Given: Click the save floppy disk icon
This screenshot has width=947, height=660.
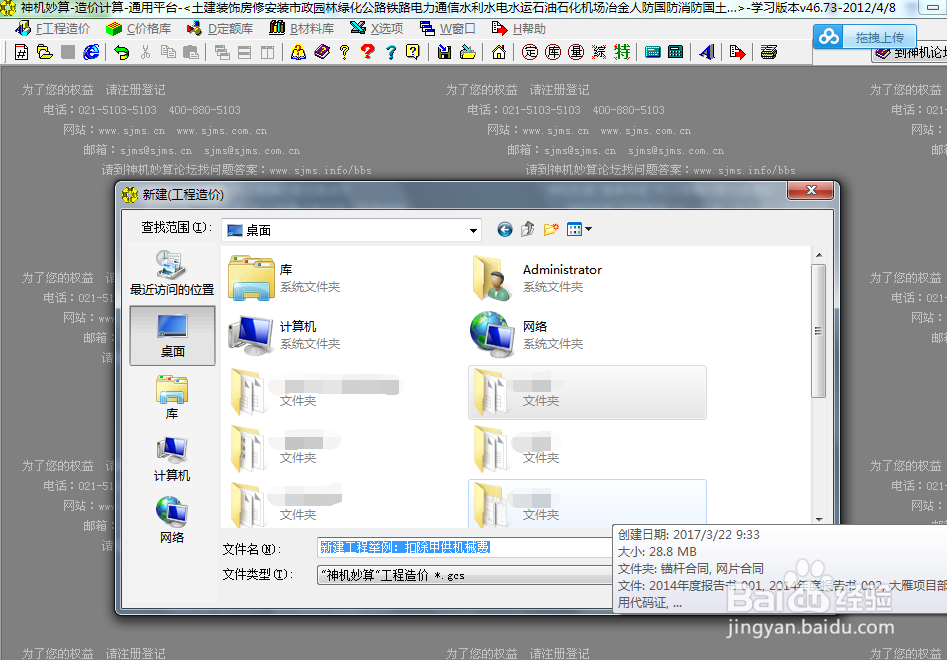Looking at the screenshot, I should (x=445, y=53).
